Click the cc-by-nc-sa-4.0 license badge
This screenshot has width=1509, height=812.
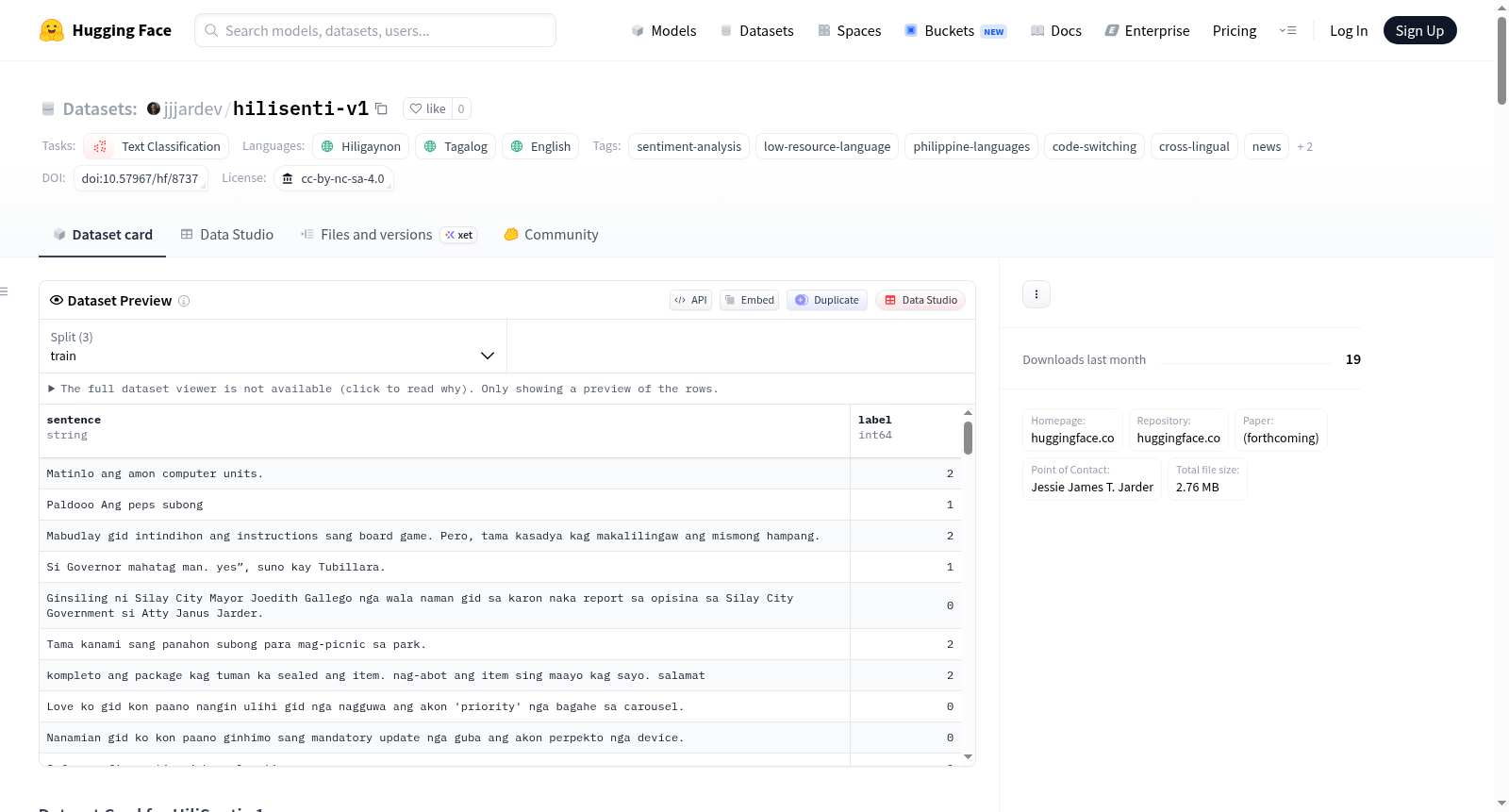point(334,178)
